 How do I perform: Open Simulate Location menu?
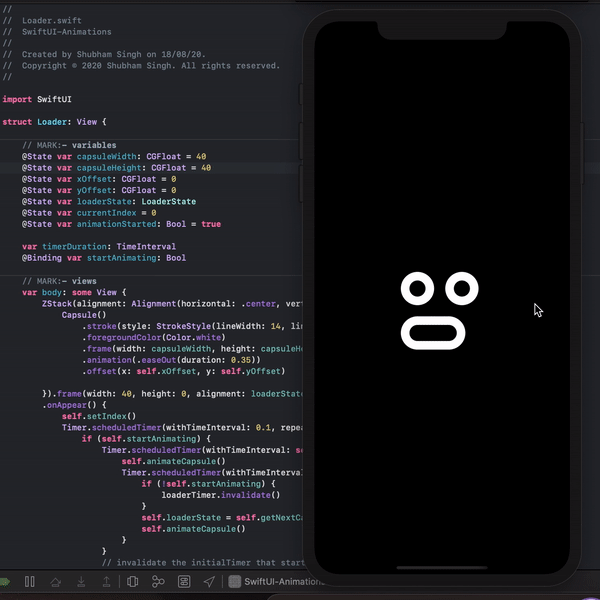209,582
